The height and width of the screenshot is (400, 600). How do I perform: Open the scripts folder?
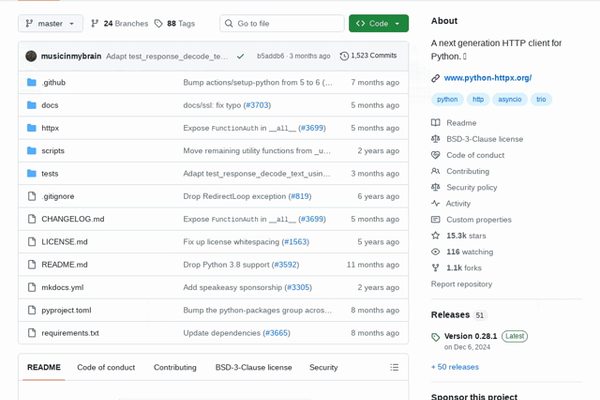(53, 150)
